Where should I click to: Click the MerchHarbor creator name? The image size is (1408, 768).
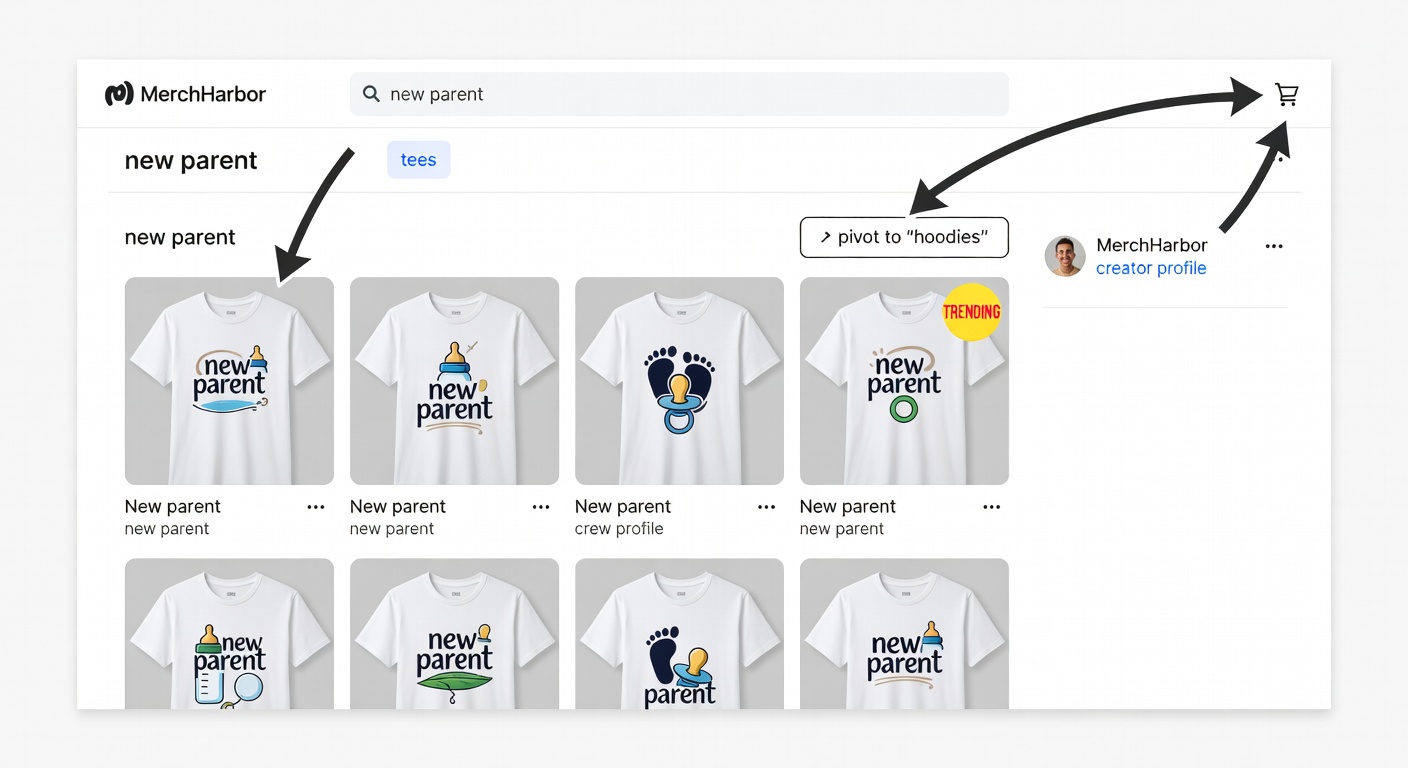(x=1151, y=245)
